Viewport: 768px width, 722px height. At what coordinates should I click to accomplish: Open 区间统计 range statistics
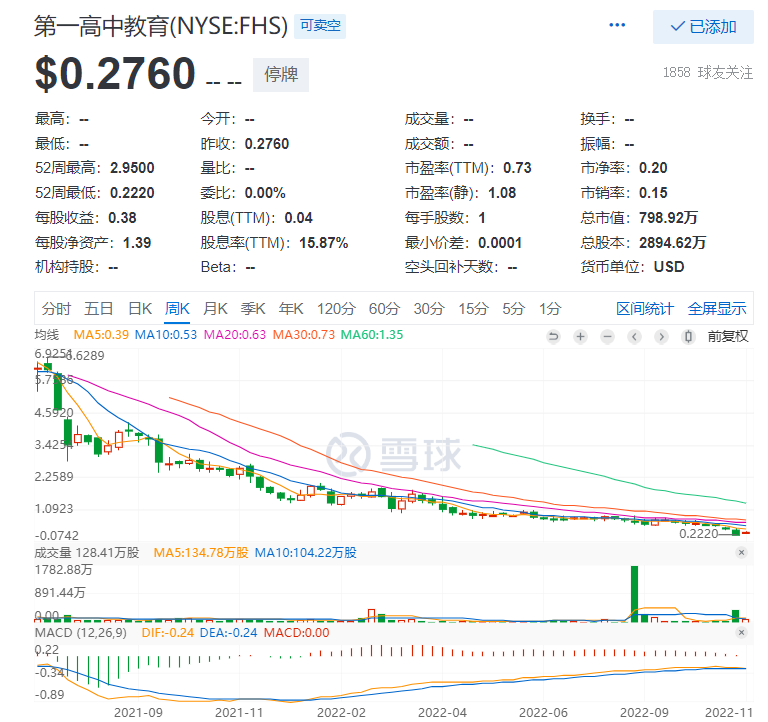645,309
